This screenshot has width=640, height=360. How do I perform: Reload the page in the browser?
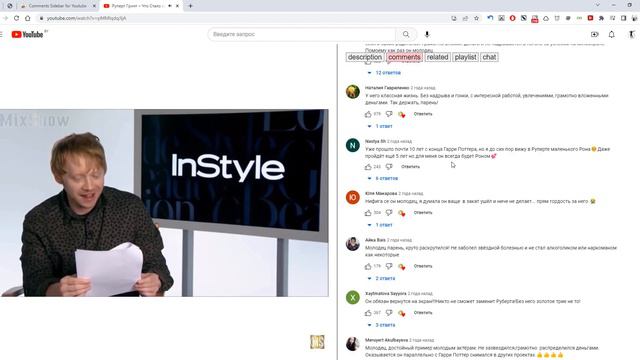(x=16, y=18)
